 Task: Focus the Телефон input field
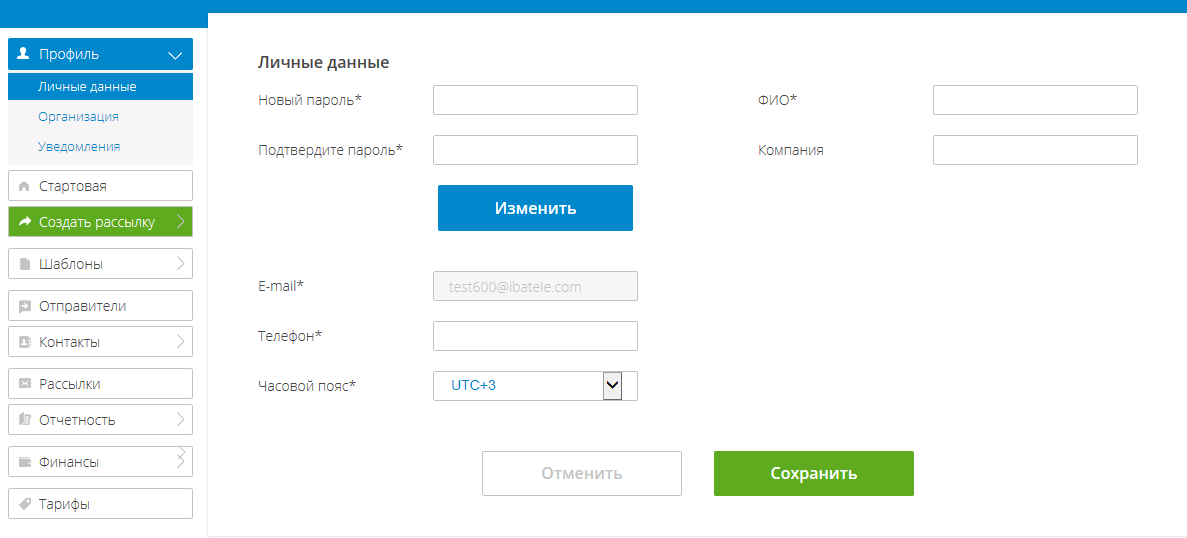point(535,336)
